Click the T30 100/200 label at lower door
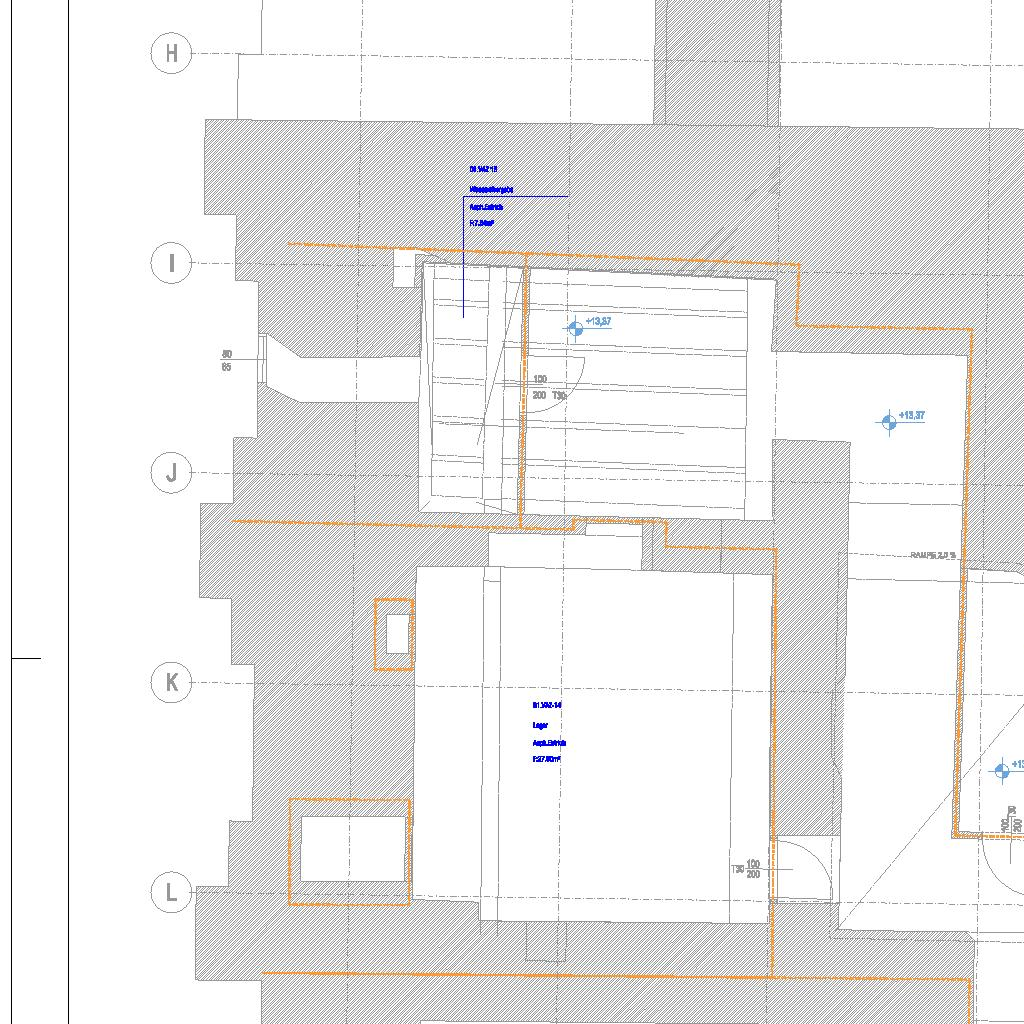 [746, 869]
